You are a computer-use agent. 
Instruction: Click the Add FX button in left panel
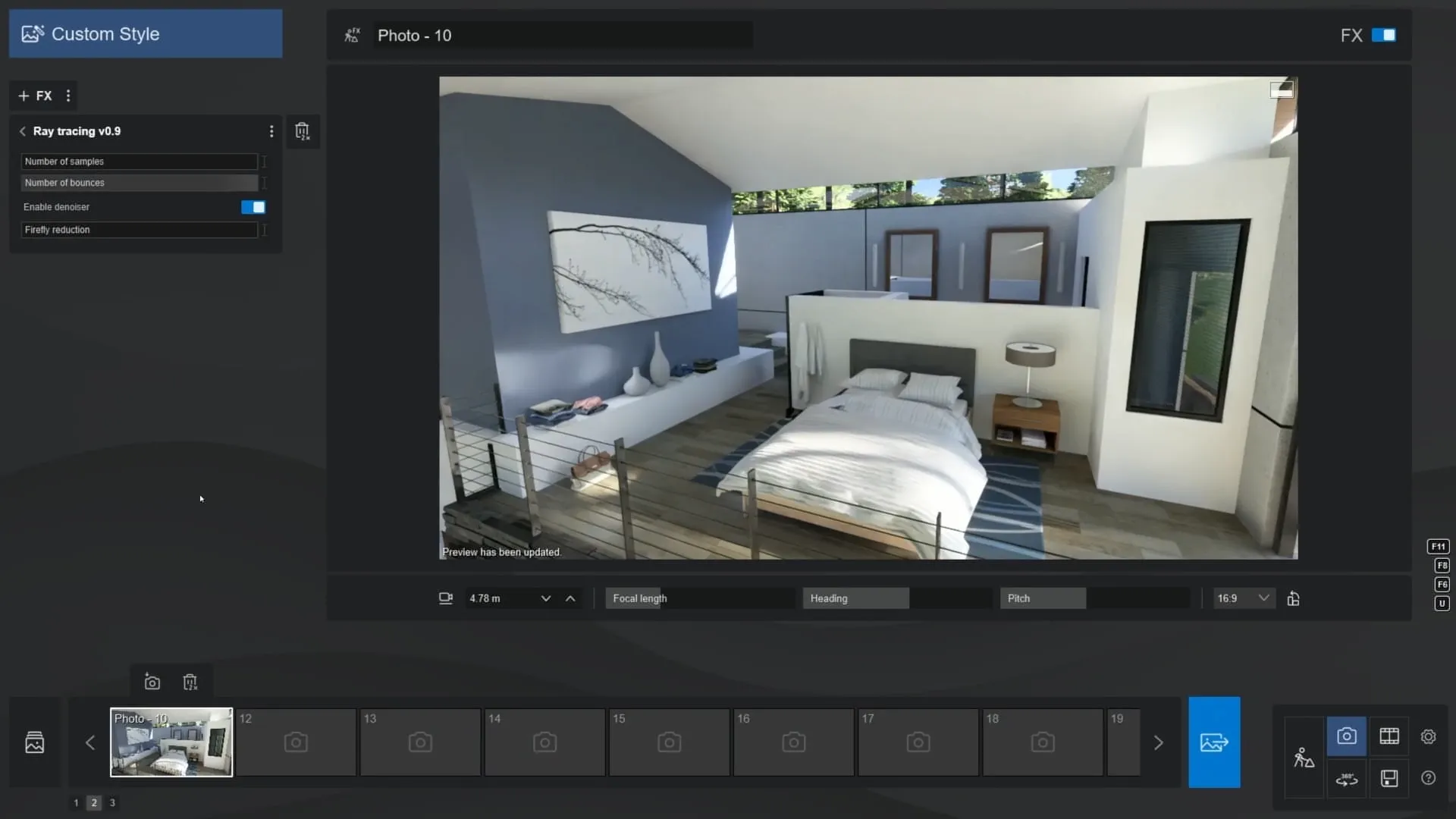point(35,95)
